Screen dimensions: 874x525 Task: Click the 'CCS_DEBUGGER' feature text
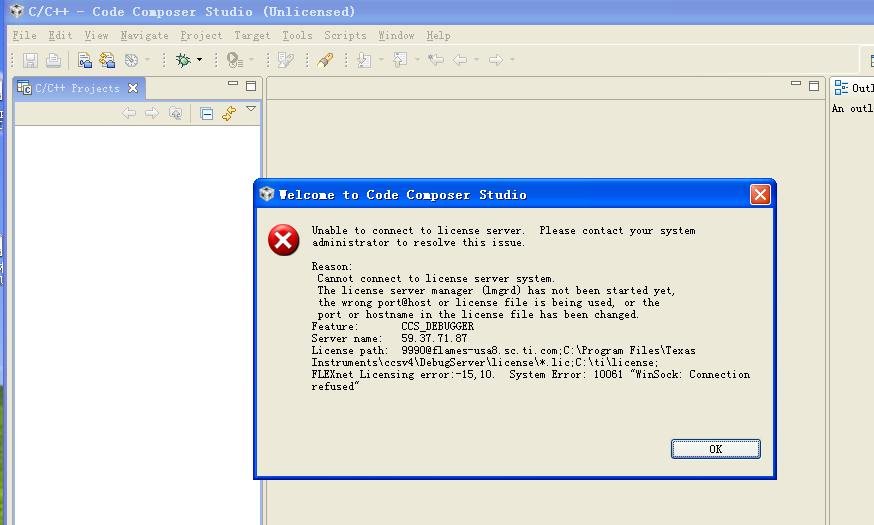tap(438, 327)
